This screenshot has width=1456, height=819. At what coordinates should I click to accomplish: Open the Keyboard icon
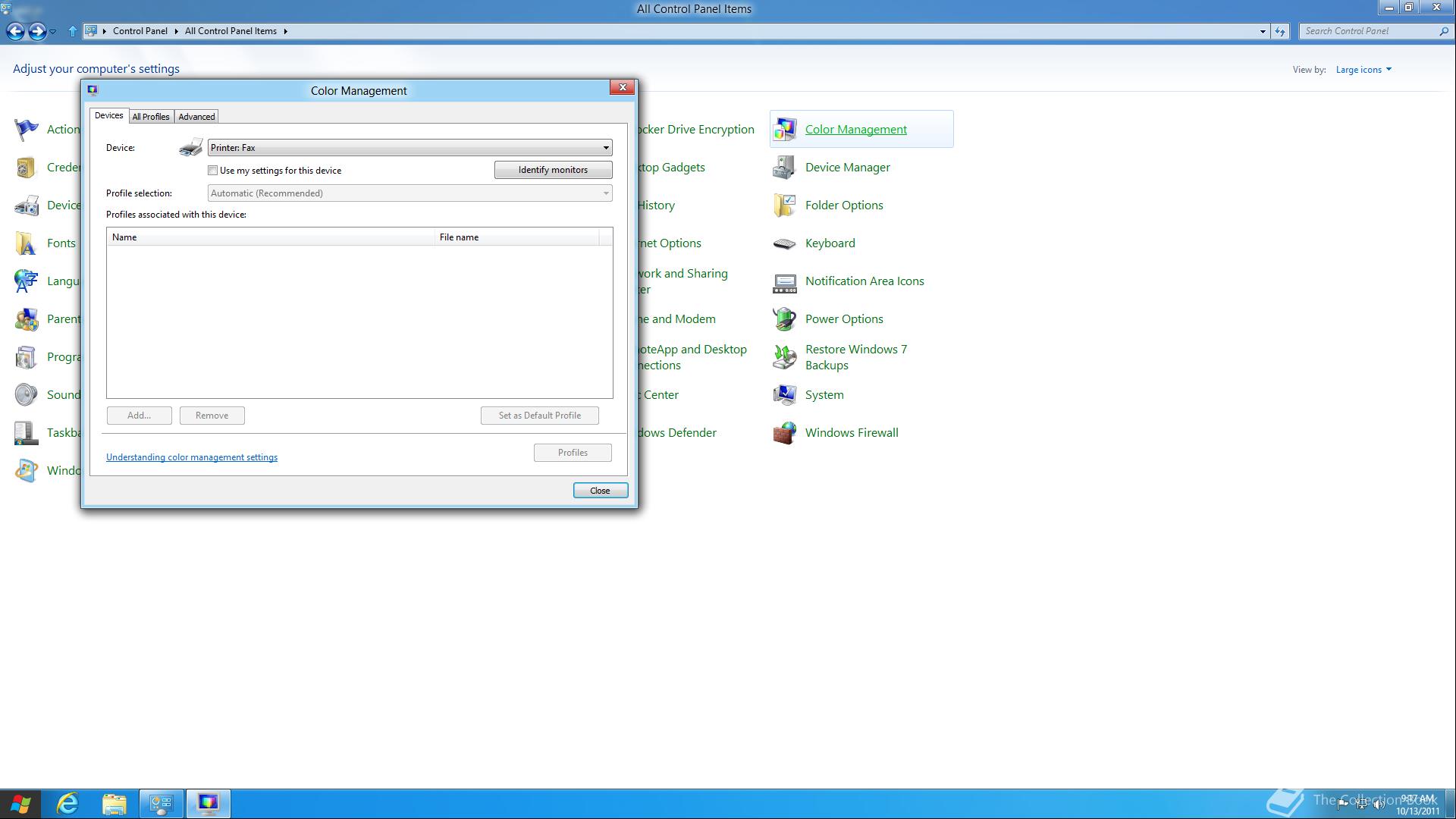(x=784, y=243)
